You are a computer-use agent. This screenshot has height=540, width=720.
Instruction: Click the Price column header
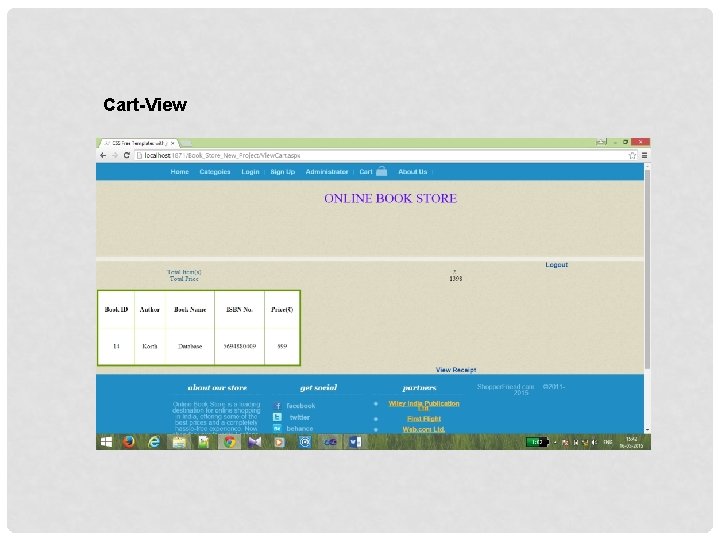tap(282, 309)
